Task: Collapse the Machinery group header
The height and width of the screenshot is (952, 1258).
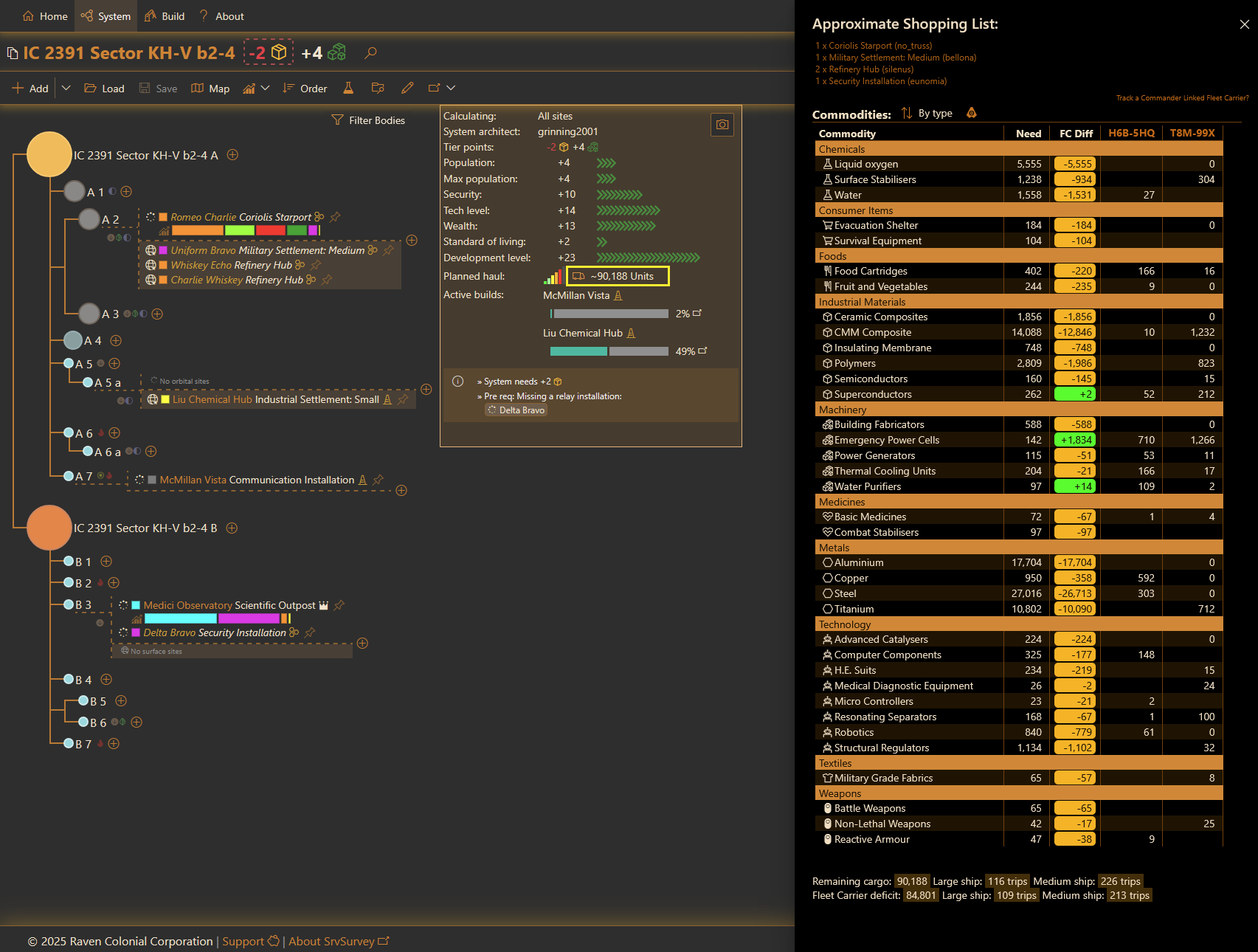Action: click(1019, 410)
